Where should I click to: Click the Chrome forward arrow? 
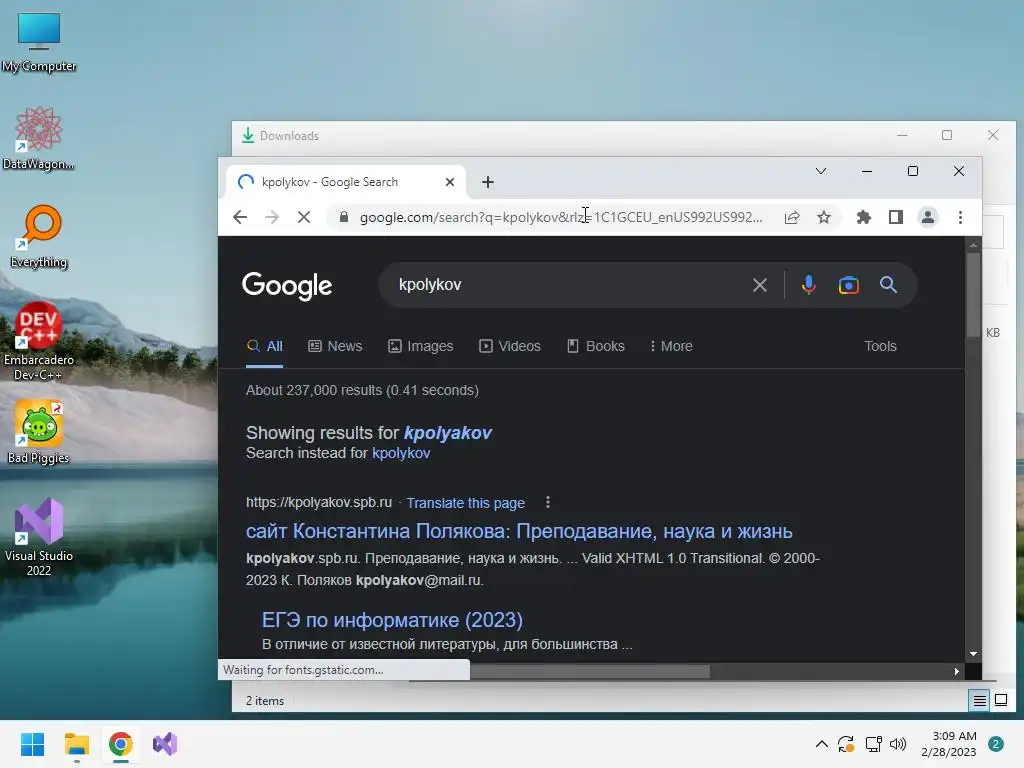(272, 217)
